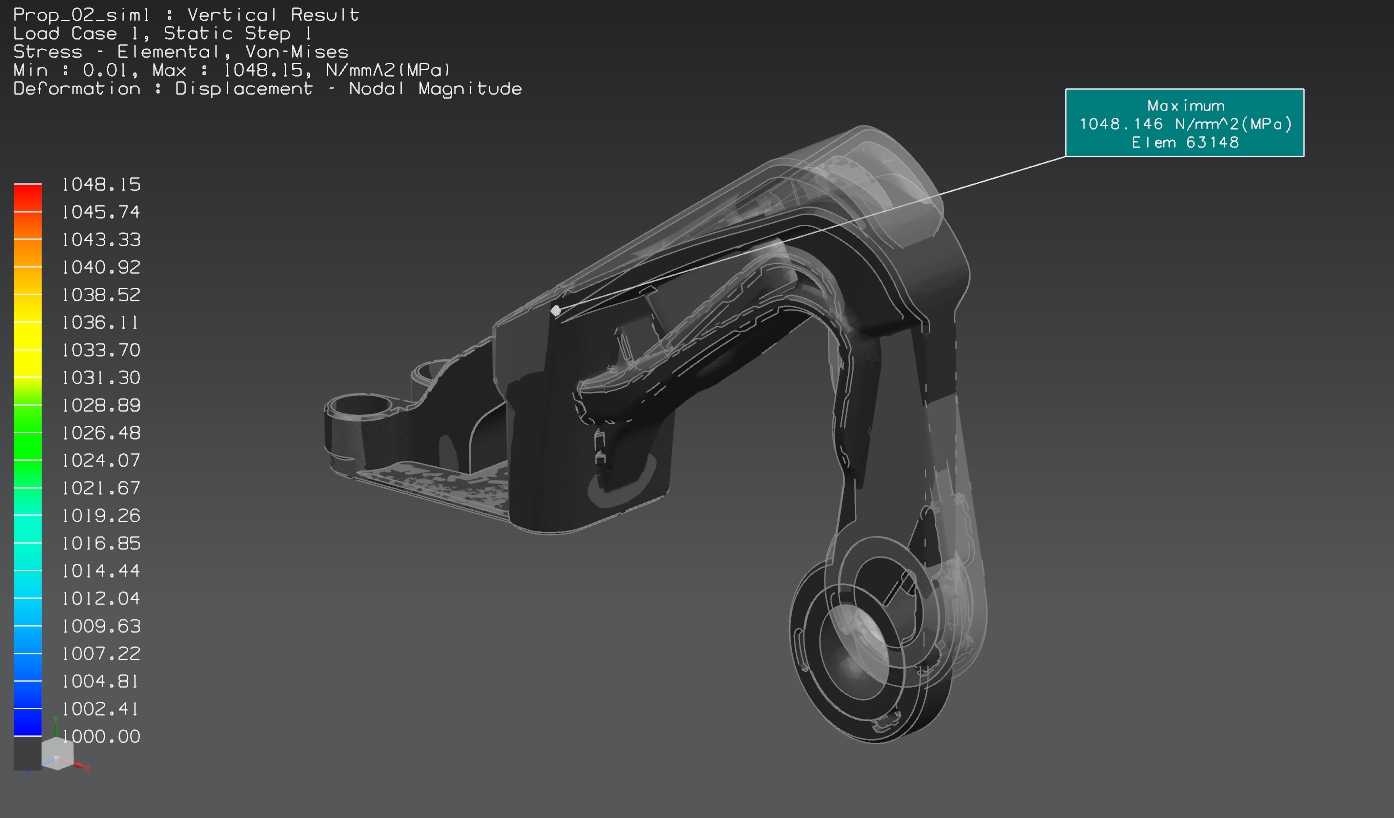This screenshot has height=818, width=1394.
Task: Click the 'Deformation : Displacement - Nodal Magnitude' line
Action: point(268,89)
